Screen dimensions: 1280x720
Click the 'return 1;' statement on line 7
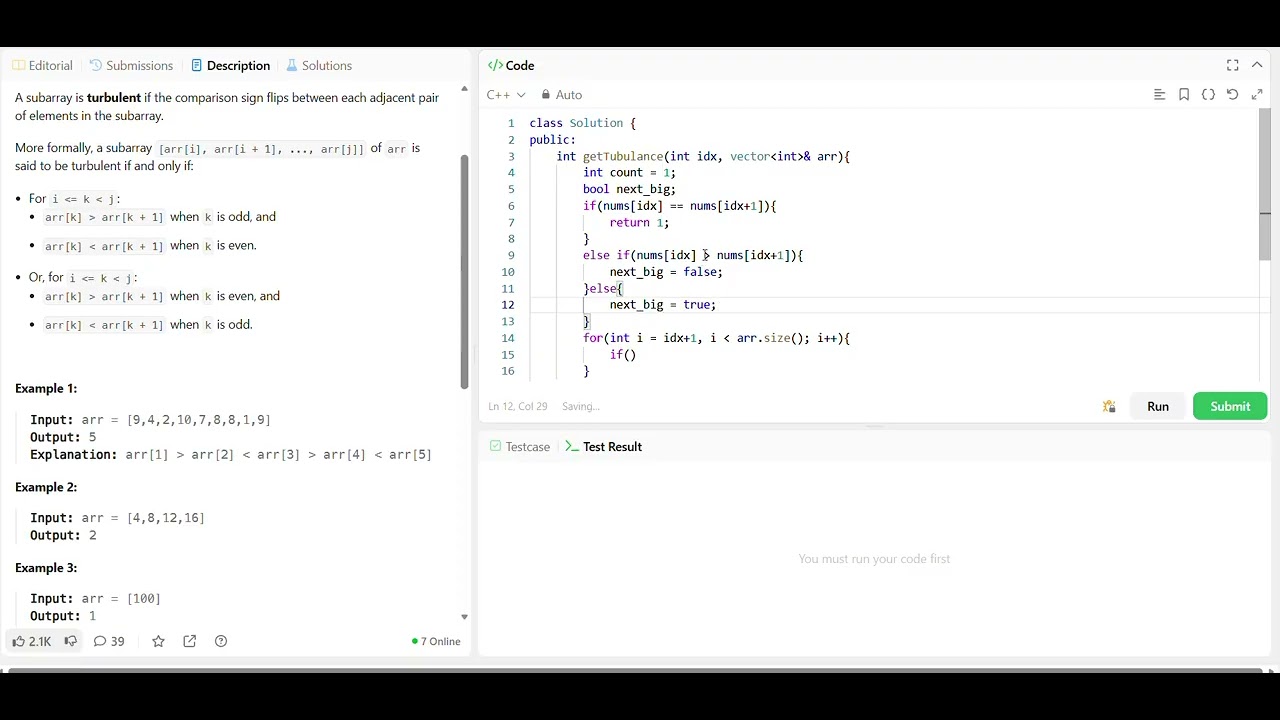coord(639,222)
